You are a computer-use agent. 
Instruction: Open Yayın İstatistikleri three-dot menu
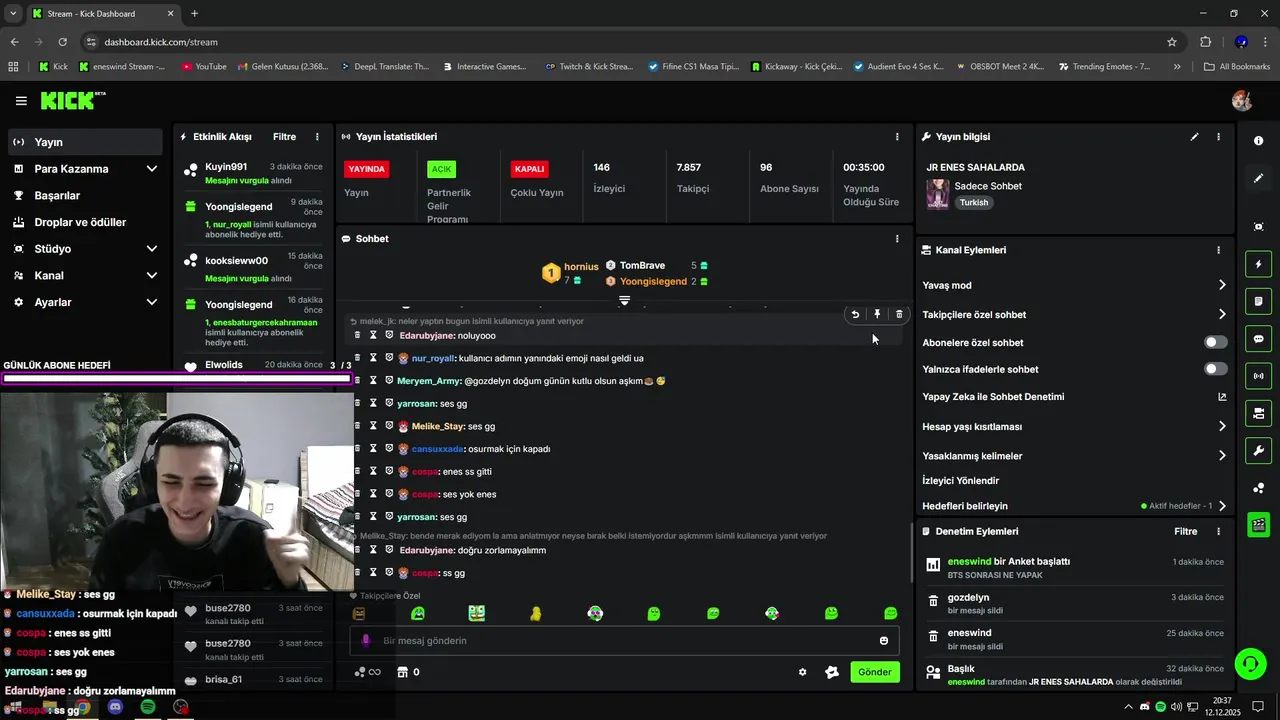[897, 137]
